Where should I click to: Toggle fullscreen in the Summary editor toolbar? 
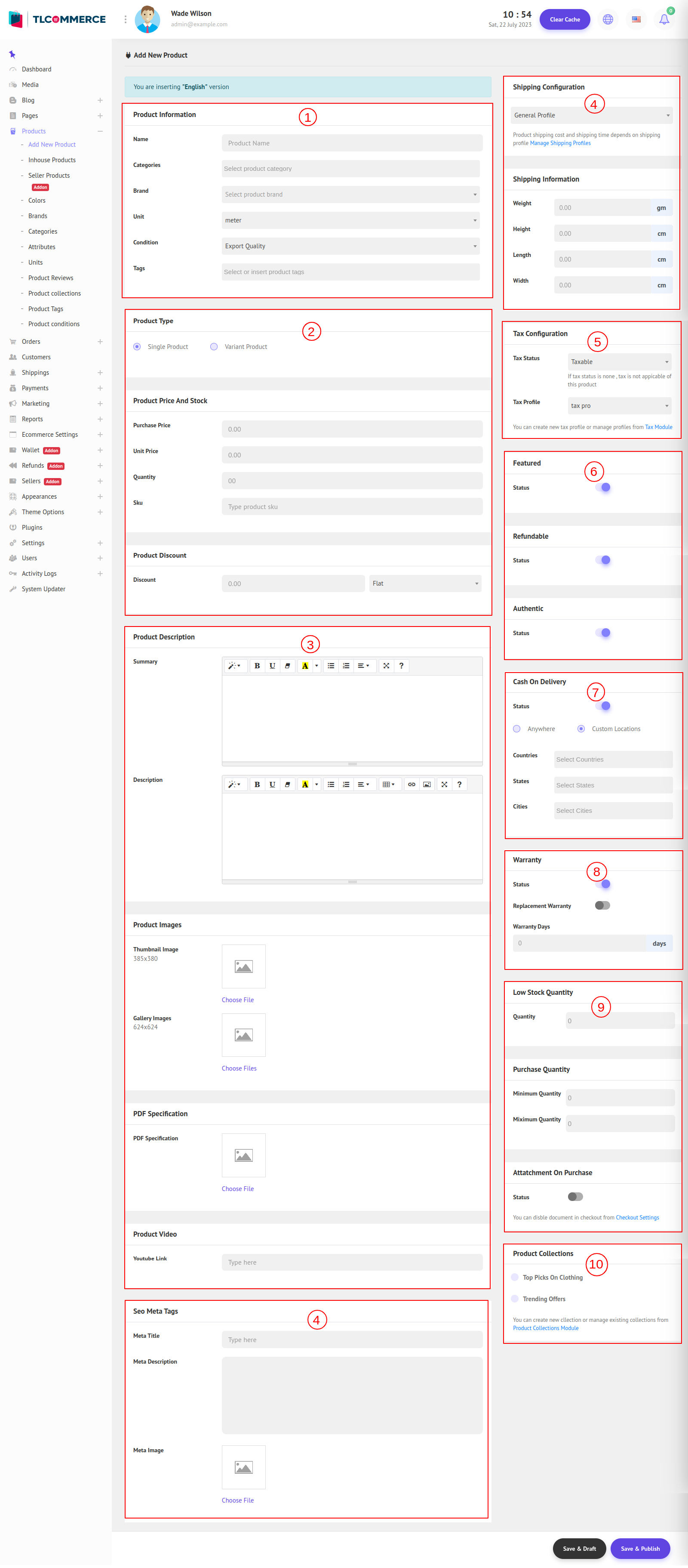(x=386, y=666)
